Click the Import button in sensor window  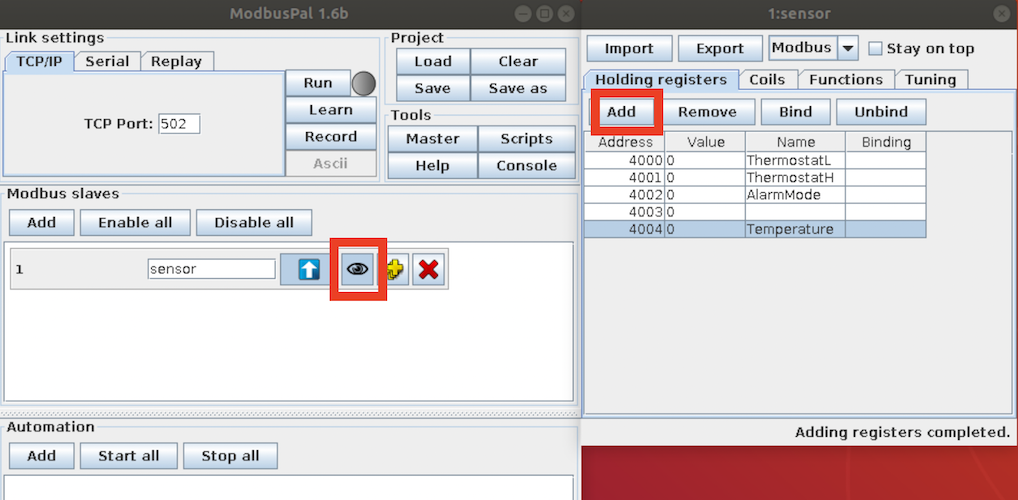[629, 49]
